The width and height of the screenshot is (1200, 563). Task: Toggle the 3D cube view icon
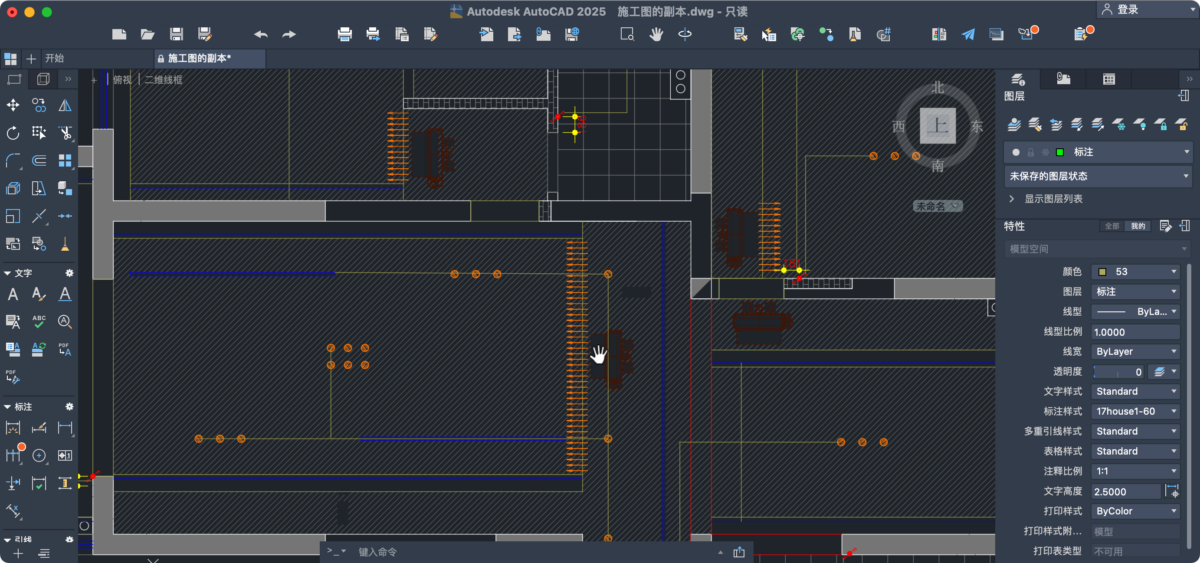43,79
